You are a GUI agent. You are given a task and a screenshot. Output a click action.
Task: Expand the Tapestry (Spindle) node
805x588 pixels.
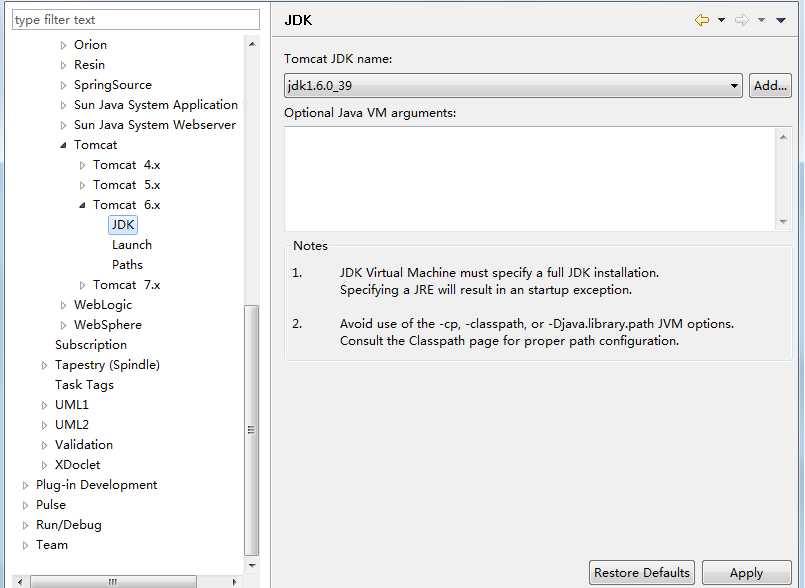coord(44,366)
